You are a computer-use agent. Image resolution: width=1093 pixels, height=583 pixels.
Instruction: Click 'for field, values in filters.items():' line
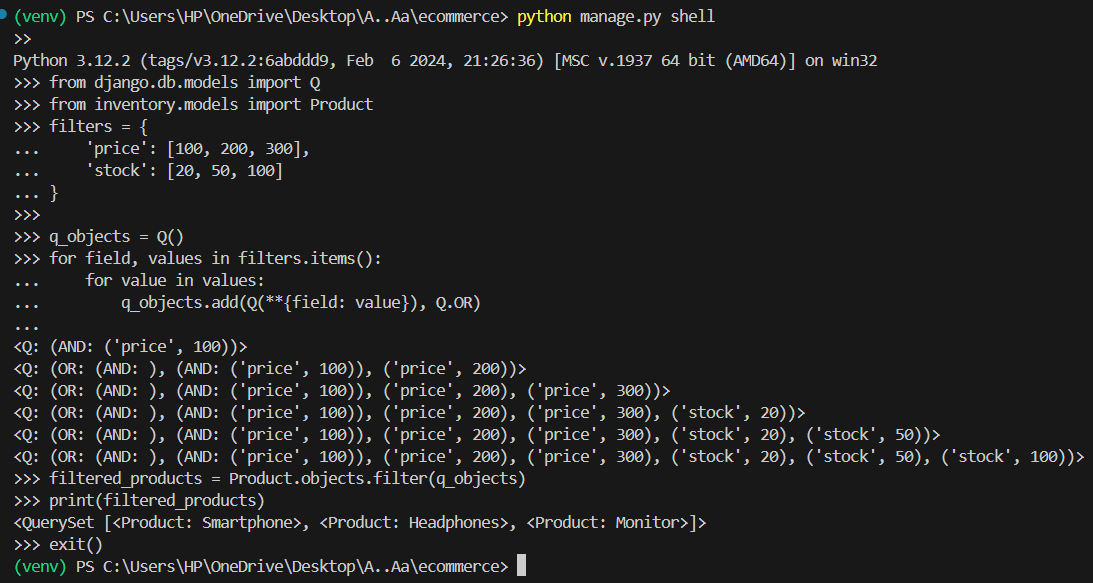pyautogui.click(x=216, y=259)
